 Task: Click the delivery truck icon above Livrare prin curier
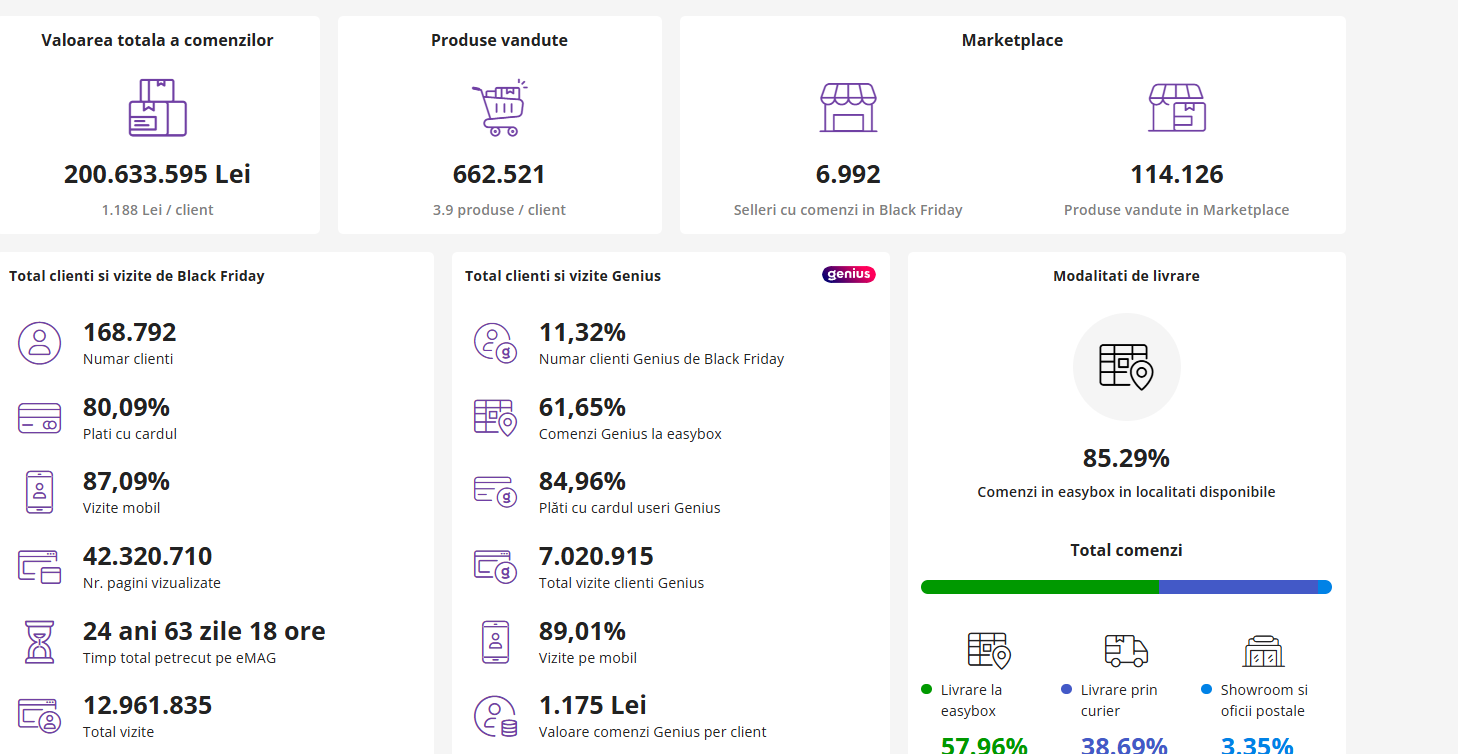click(x=1126, y=650)
